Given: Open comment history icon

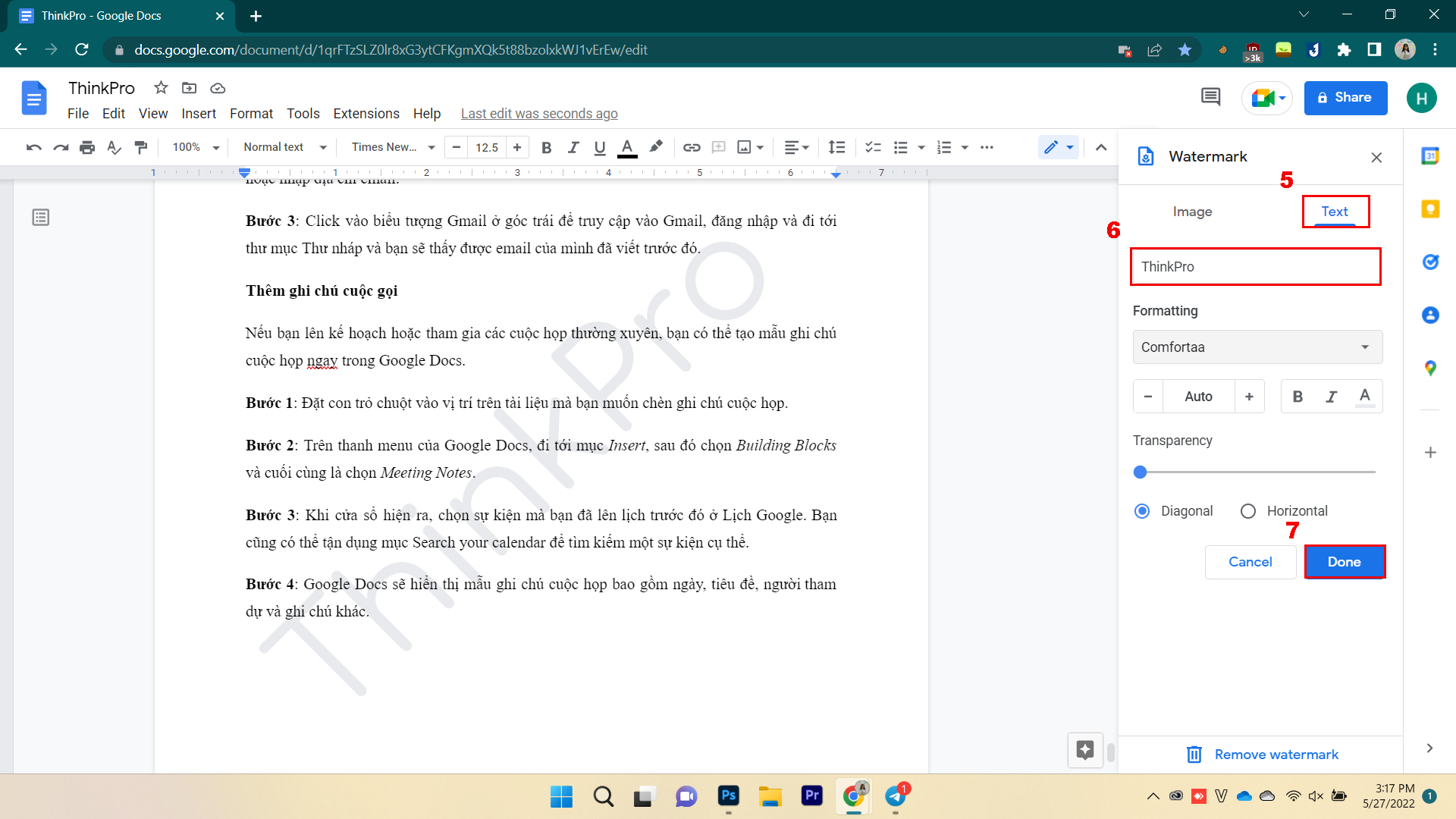Looking at the screenshot, I should [1211, 97].
